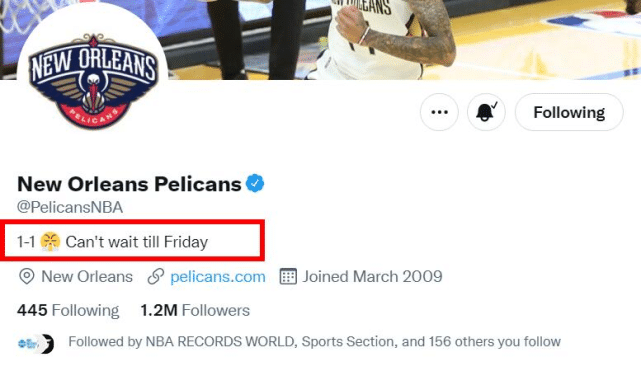Click the angry face emoji in bio

click(x=50, y=241)
